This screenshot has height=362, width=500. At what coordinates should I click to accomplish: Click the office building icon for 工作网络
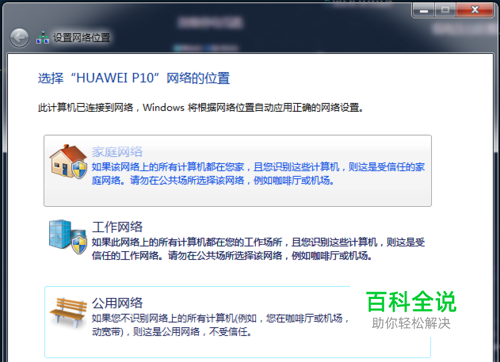point(68,236)
